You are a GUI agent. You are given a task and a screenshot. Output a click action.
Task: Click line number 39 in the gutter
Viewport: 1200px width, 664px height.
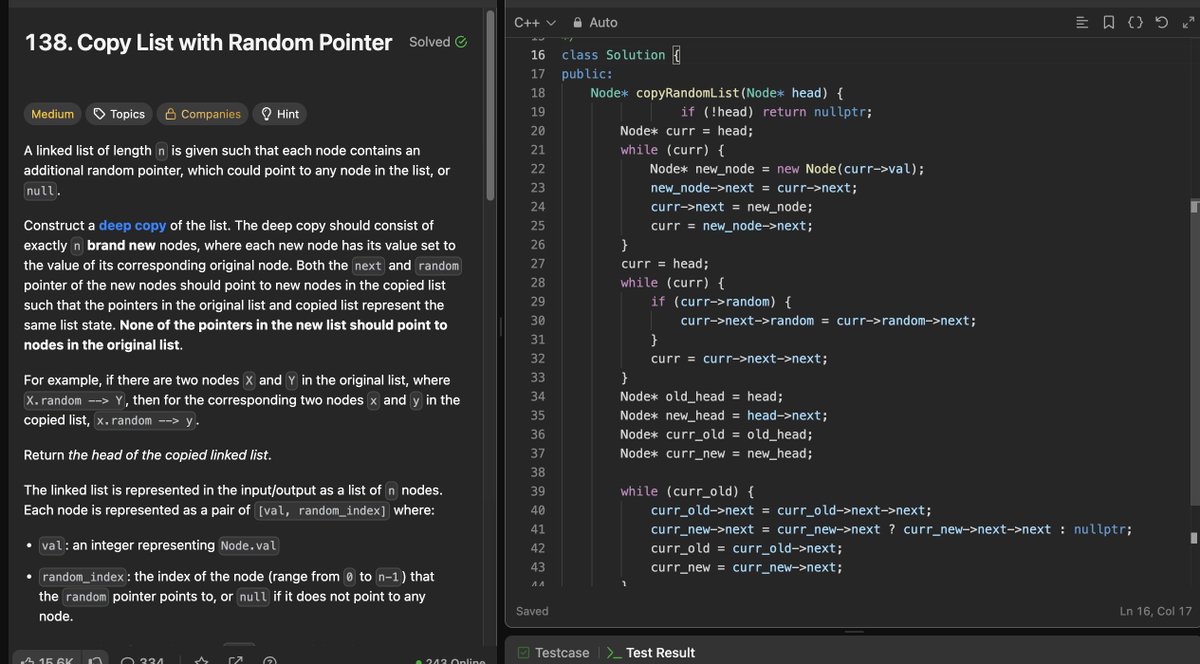tap(538, 492)
